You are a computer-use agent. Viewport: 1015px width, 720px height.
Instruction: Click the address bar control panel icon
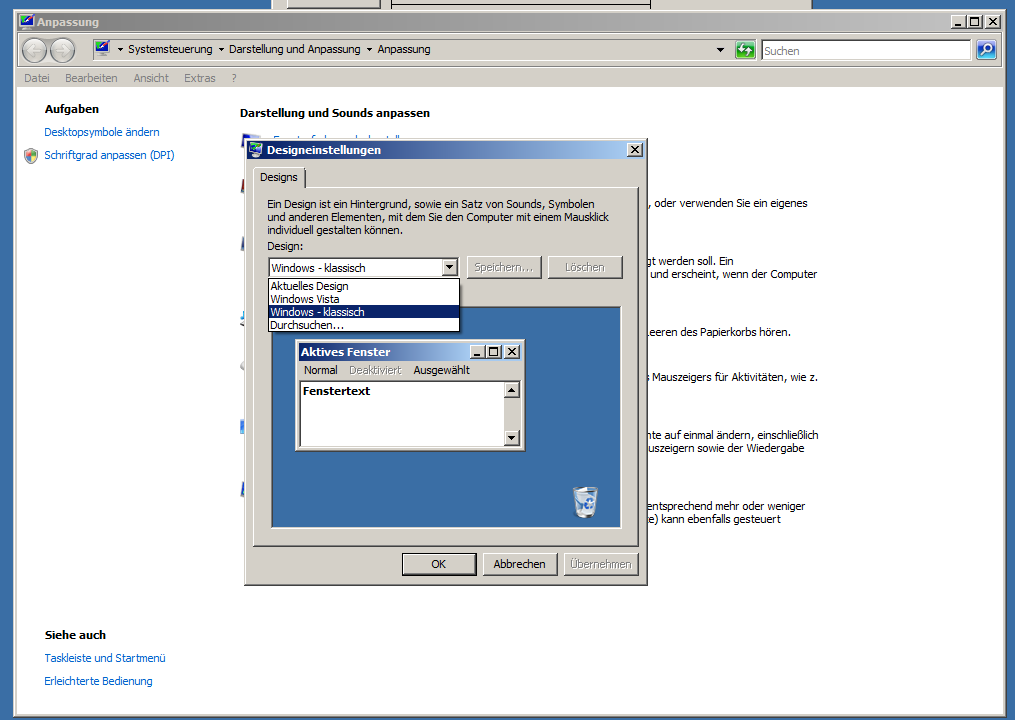point(102,49)
